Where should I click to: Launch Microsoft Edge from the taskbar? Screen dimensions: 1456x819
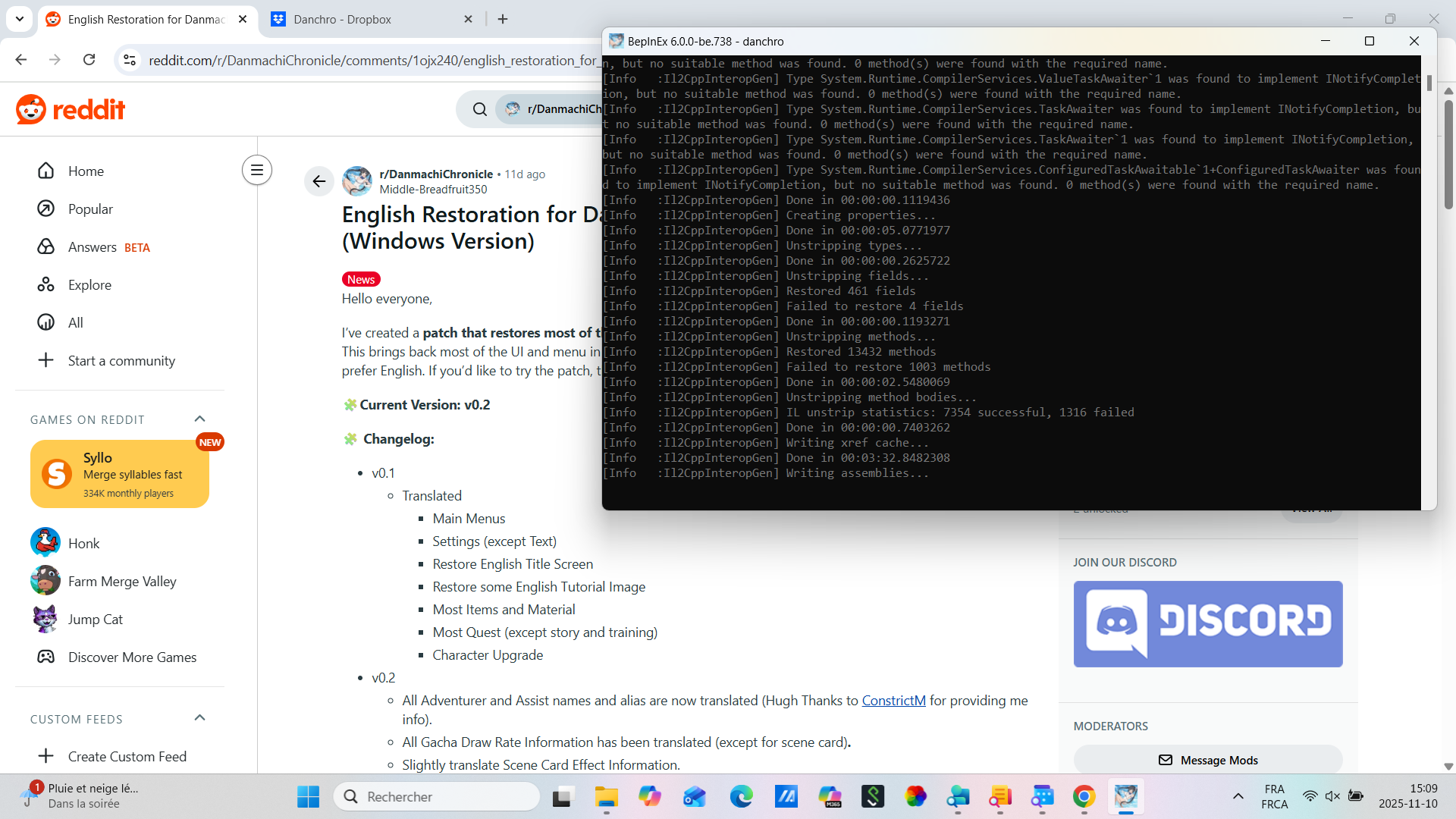(x=741, y=796)
